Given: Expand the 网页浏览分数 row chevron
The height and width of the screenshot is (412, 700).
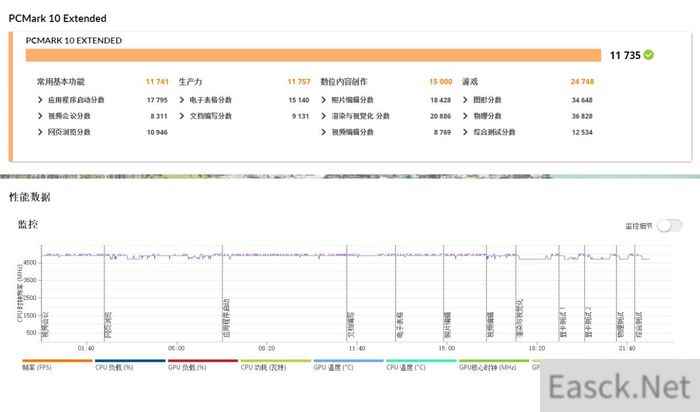Looking at the screenshot, I should [40, 132].
